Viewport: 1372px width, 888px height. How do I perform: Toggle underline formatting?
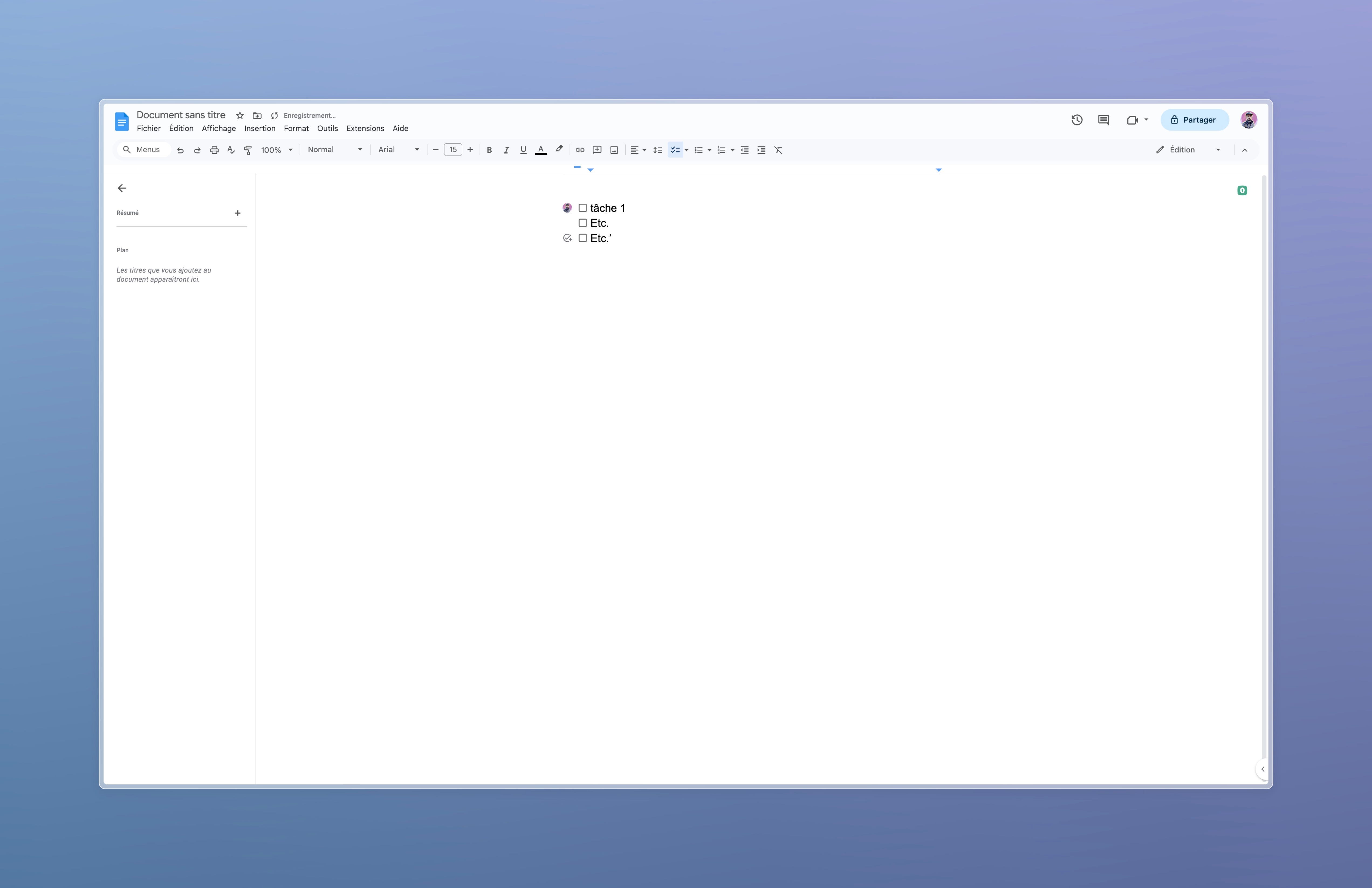pyautogui.click(x=523, y=150)
